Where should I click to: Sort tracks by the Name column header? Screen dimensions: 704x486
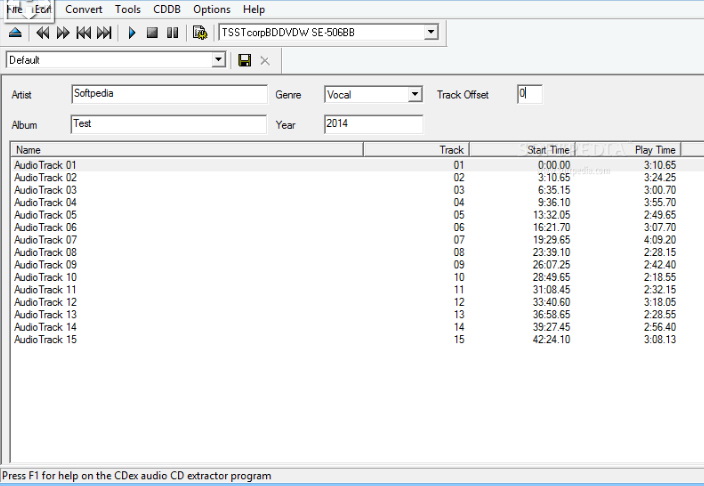tap(186, 150)
